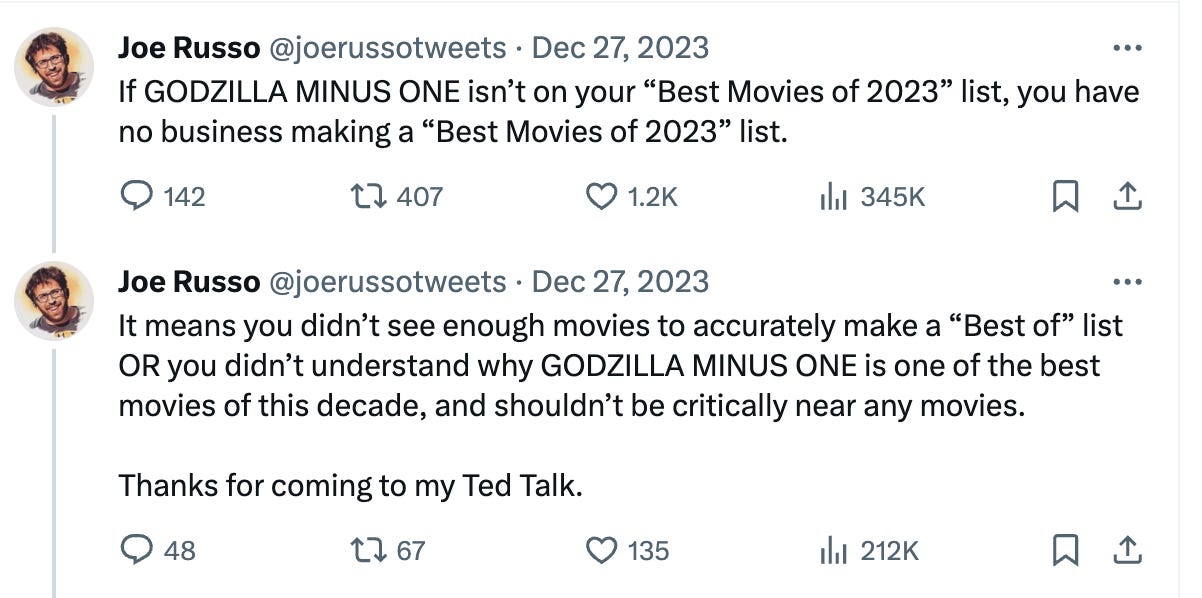Viewport: 1202px width, 598px height.
Task: Reply to the first Godzilla Minus One tweet
Action: tap(162, 197)
